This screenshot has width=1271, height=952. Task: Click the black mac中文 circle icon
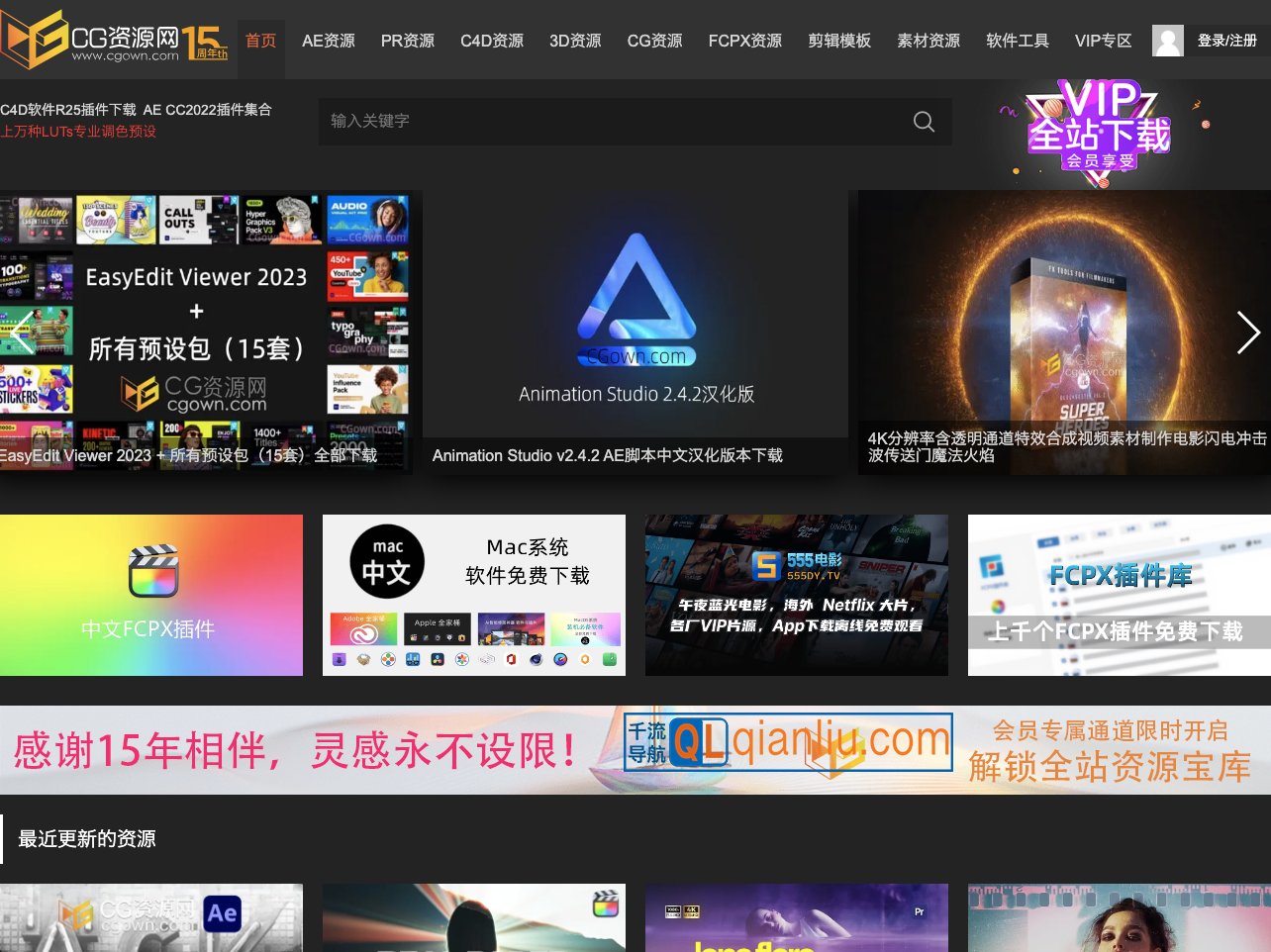(x=385, y=561)
